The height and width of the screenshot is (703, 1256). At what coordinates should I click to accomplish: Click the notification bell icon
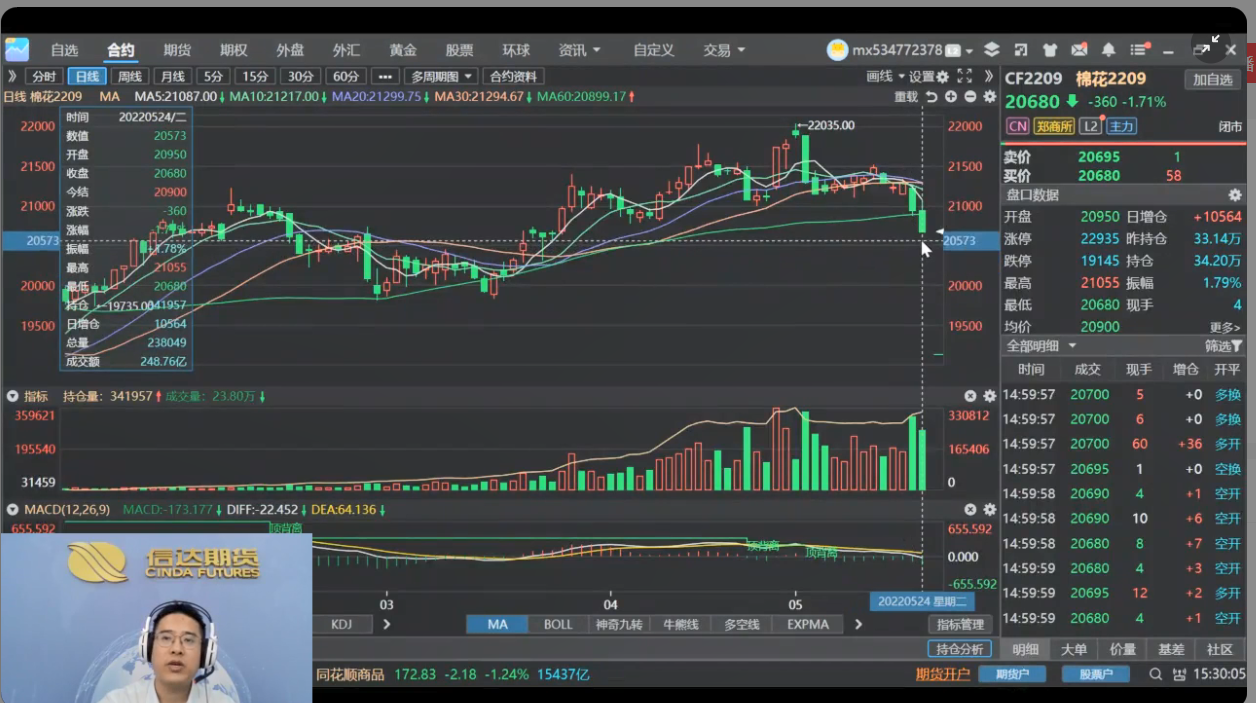(x=1108, y=50)
